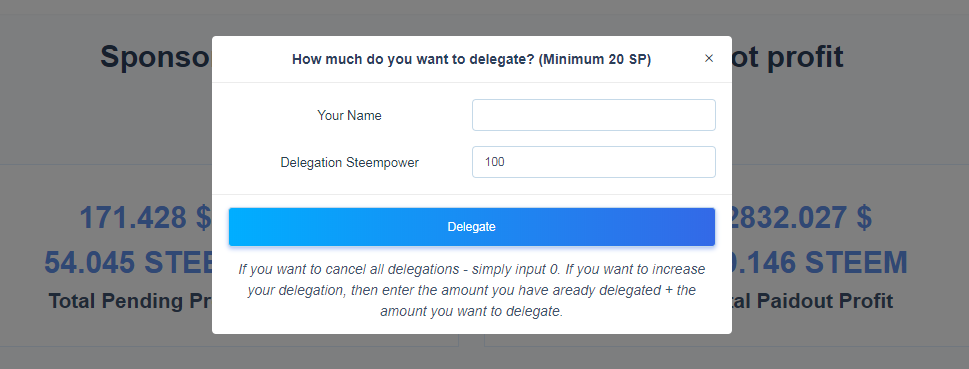
Task: Click the 'Delegation Steempower' label
Action: click(349, 163)
